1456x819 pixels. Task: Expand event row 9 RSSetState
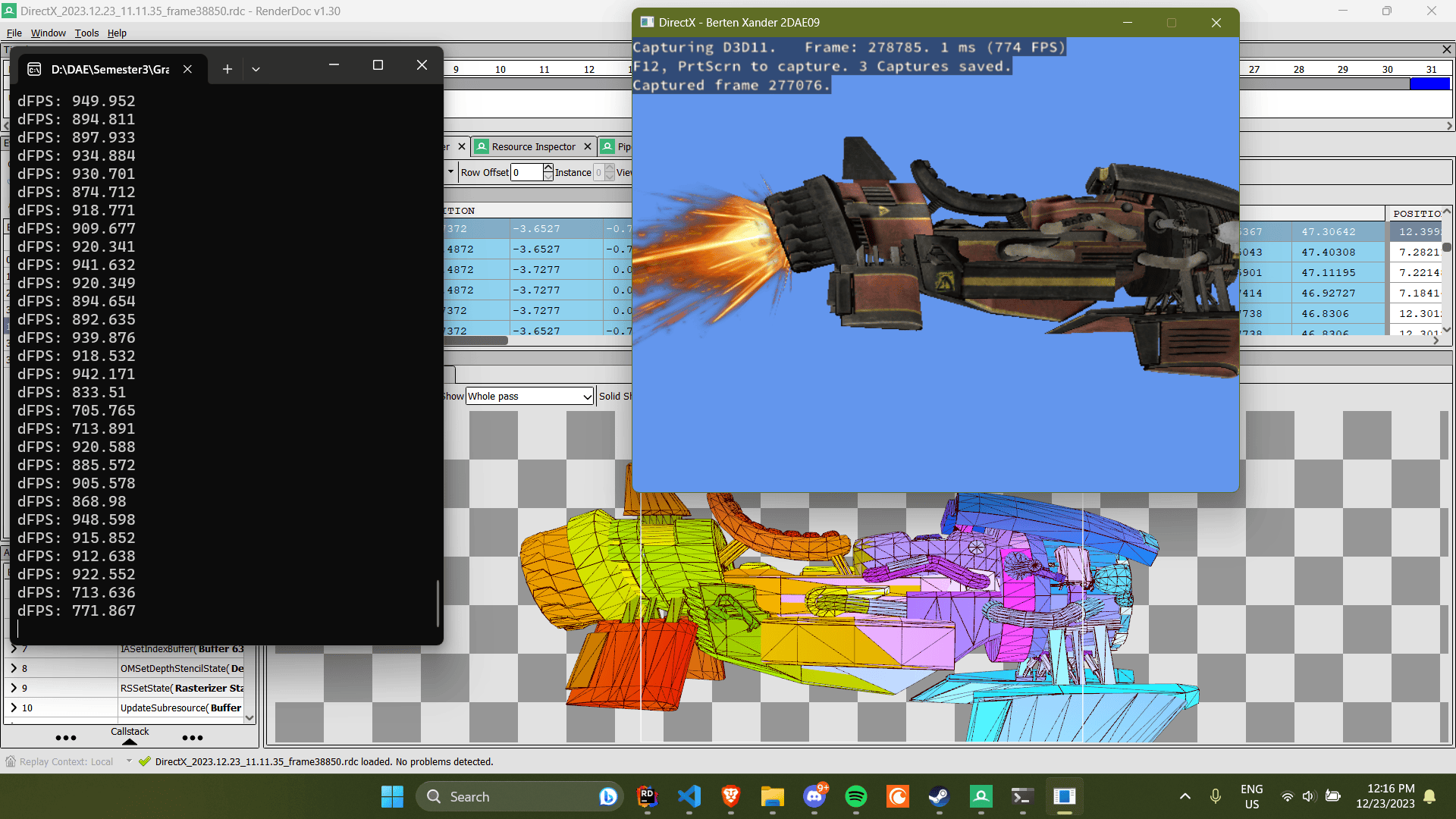coord(14,688)
